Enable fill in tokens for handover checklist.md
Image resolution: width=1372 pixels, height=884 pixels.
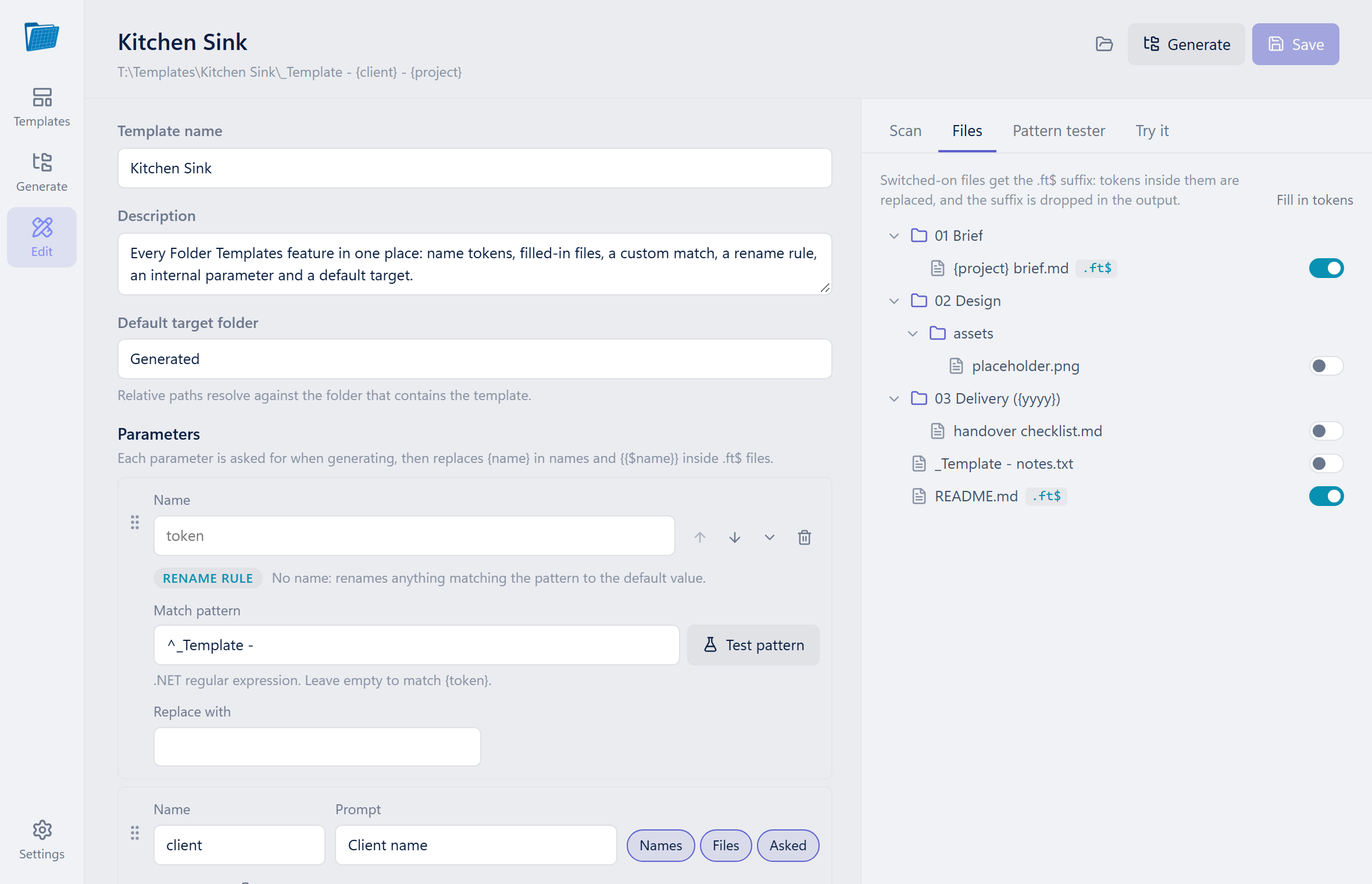1326,431
